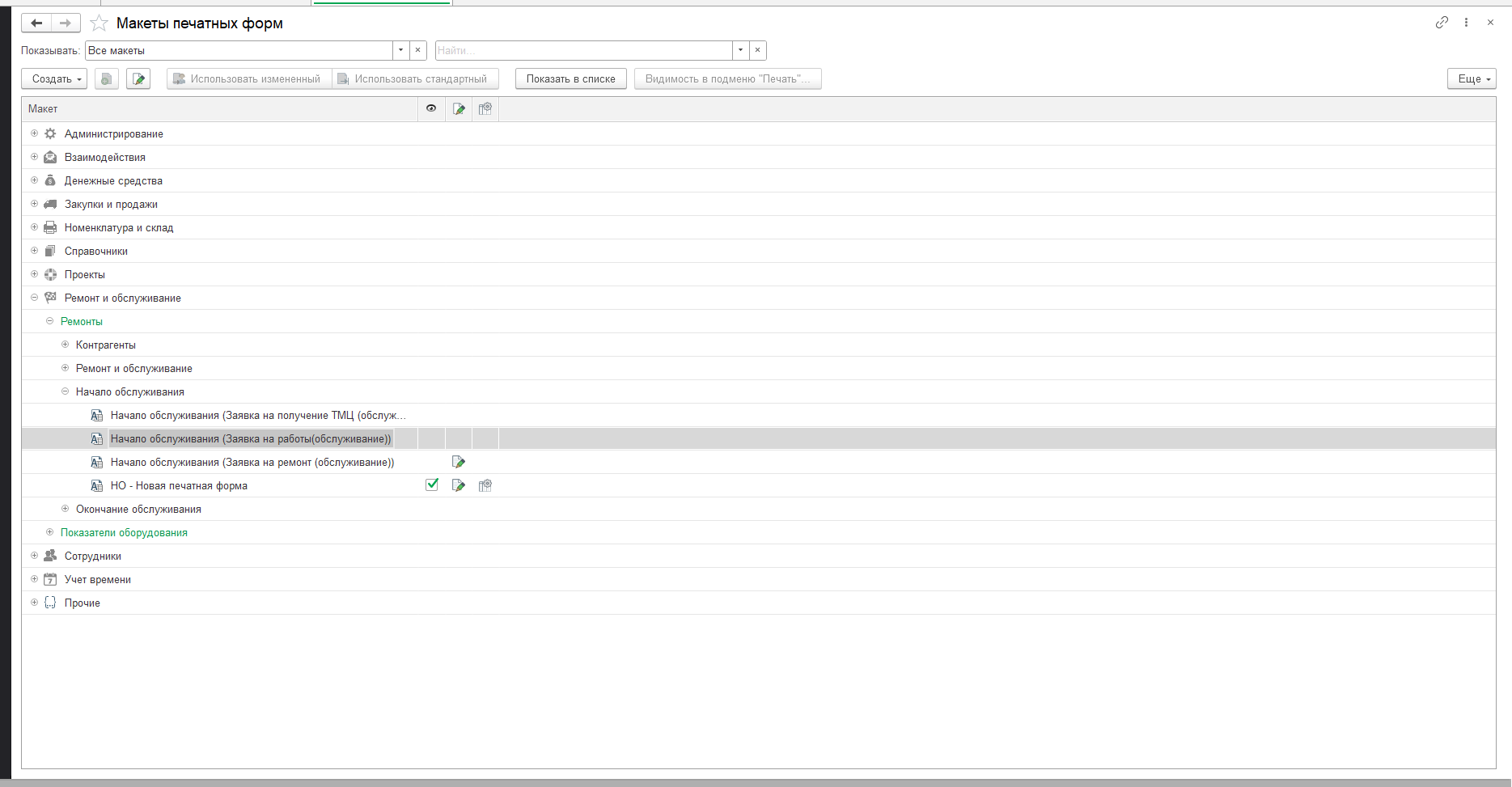The image size is (1512, 787).
Task: Click supplied icon in НО - Новая печатная форма row
Action: (485, 485)
